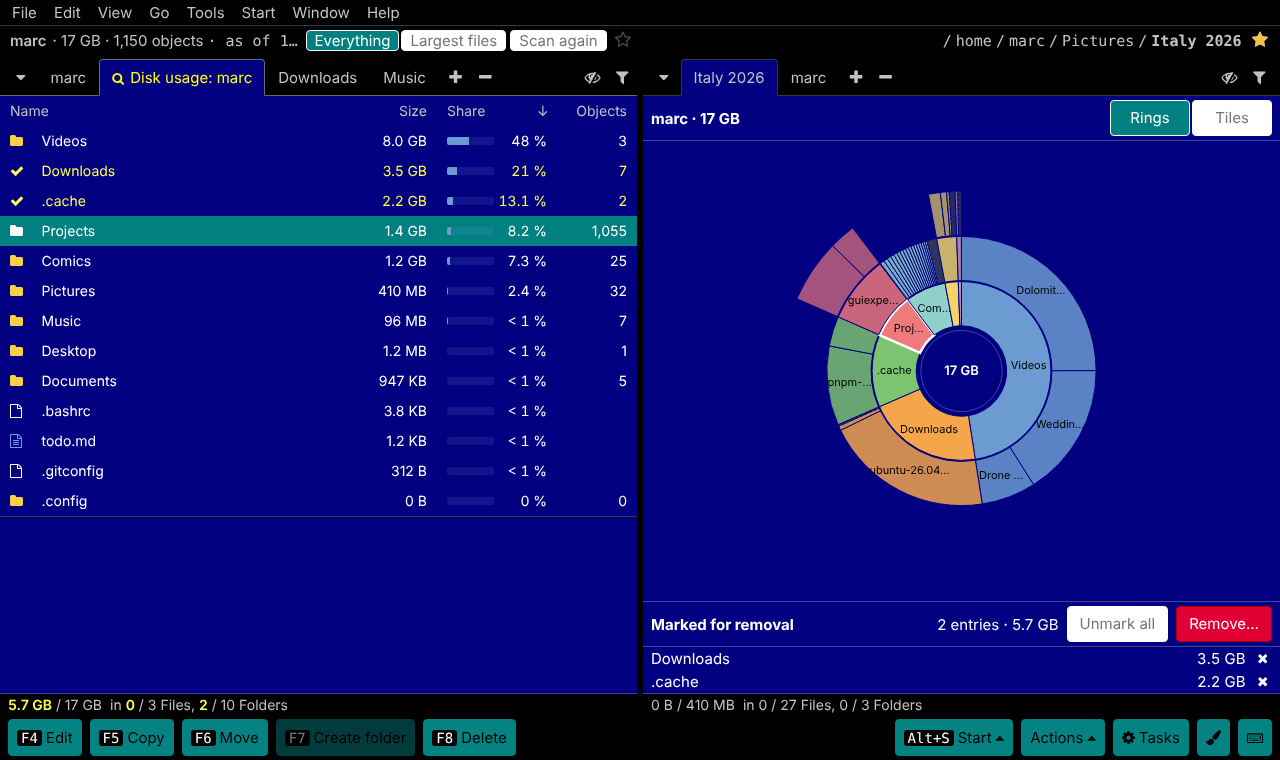Switch the chart to Tiles view
Image resolution: width=1280 pixels, height=760 pixels.
coord(1232,118)
